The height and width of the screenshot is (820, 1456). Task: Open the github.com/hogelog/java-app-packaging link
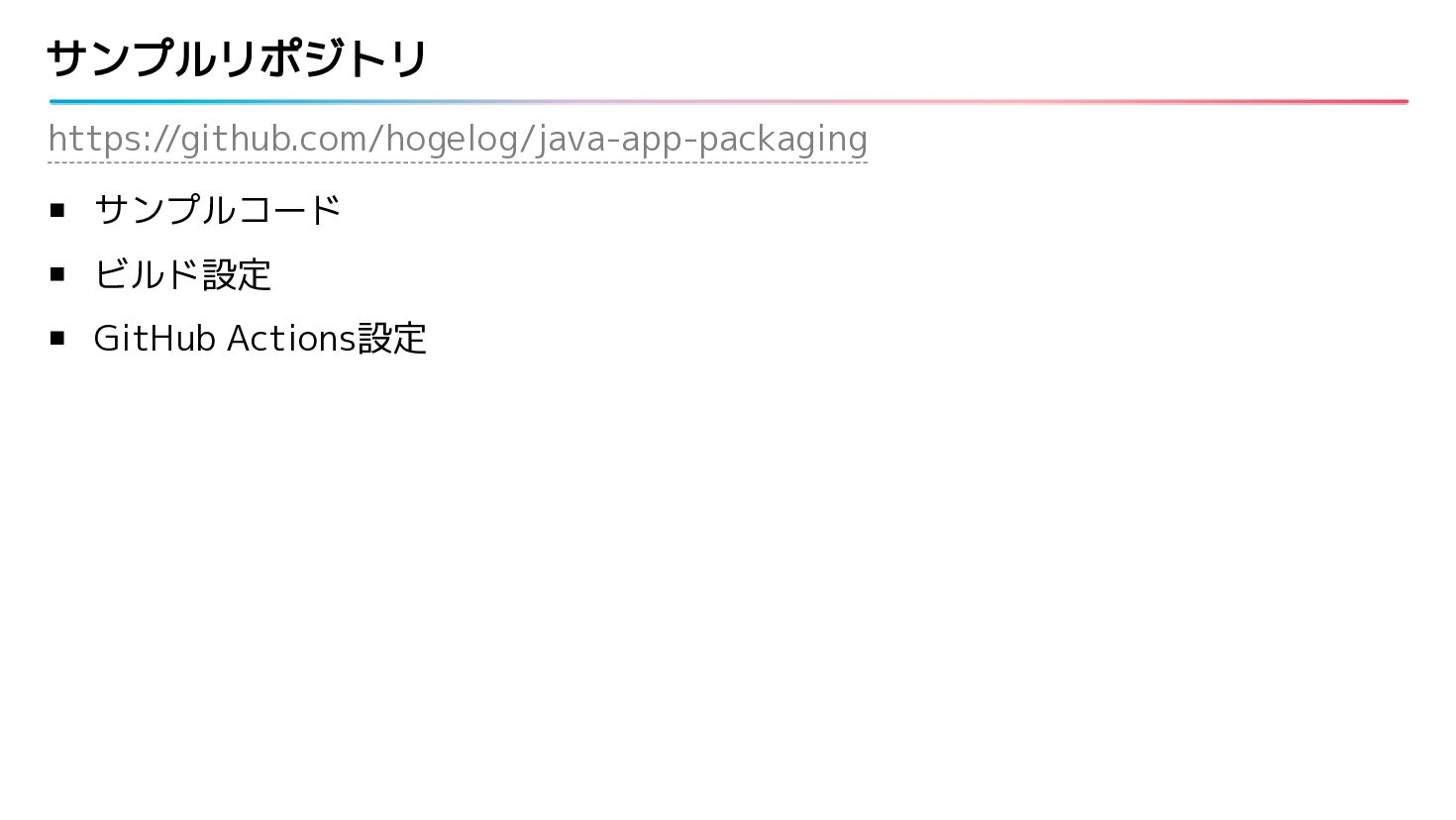coord(458,140)
